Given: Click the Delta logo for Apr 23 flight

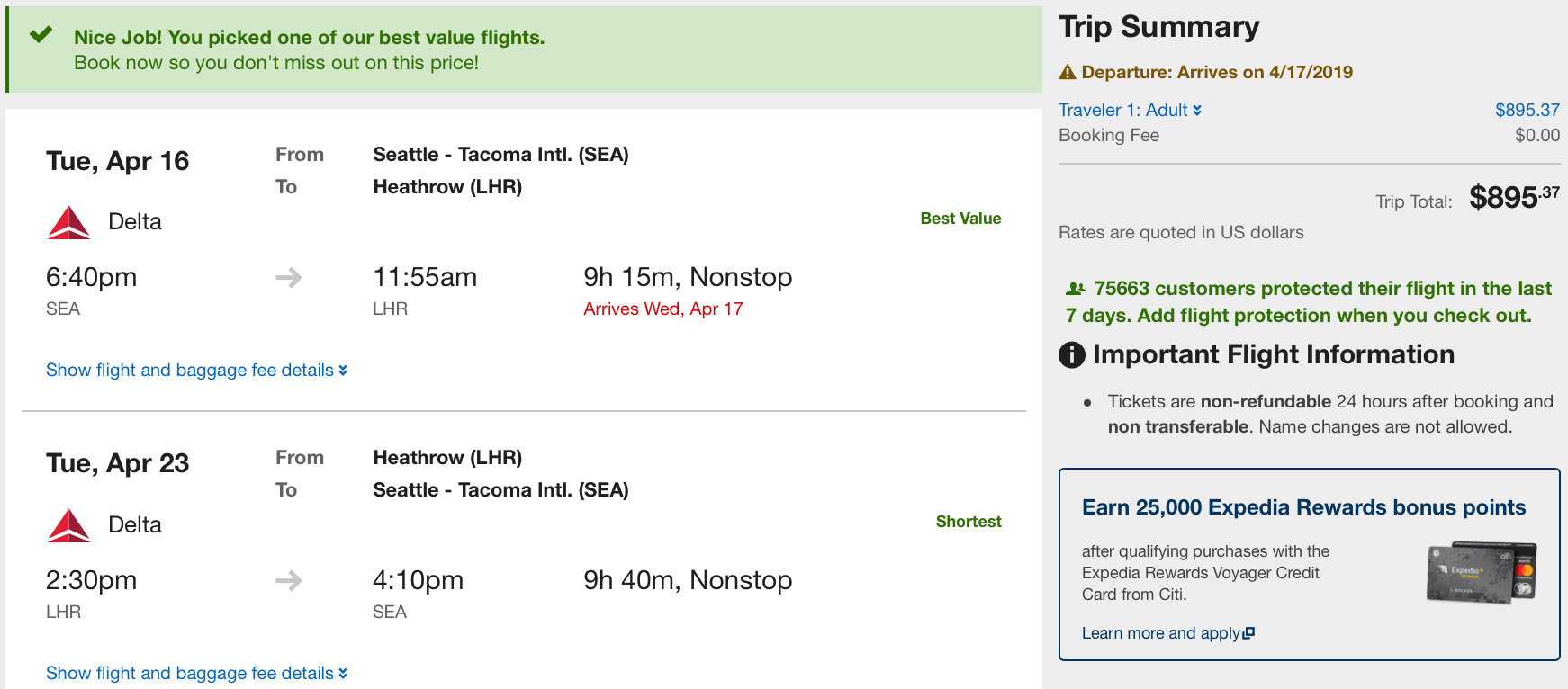Looking at the screenshot, I should tap(68, 525).
